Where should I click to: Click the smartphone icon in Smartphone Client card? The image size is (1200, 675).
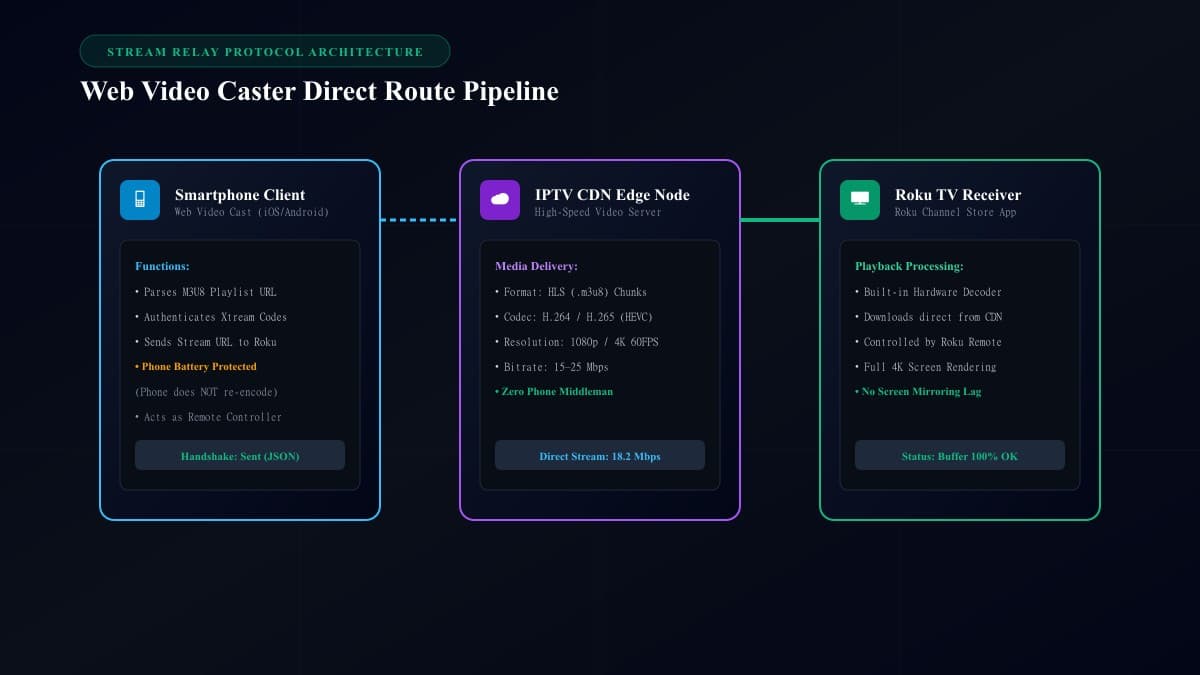pos(140,200)
